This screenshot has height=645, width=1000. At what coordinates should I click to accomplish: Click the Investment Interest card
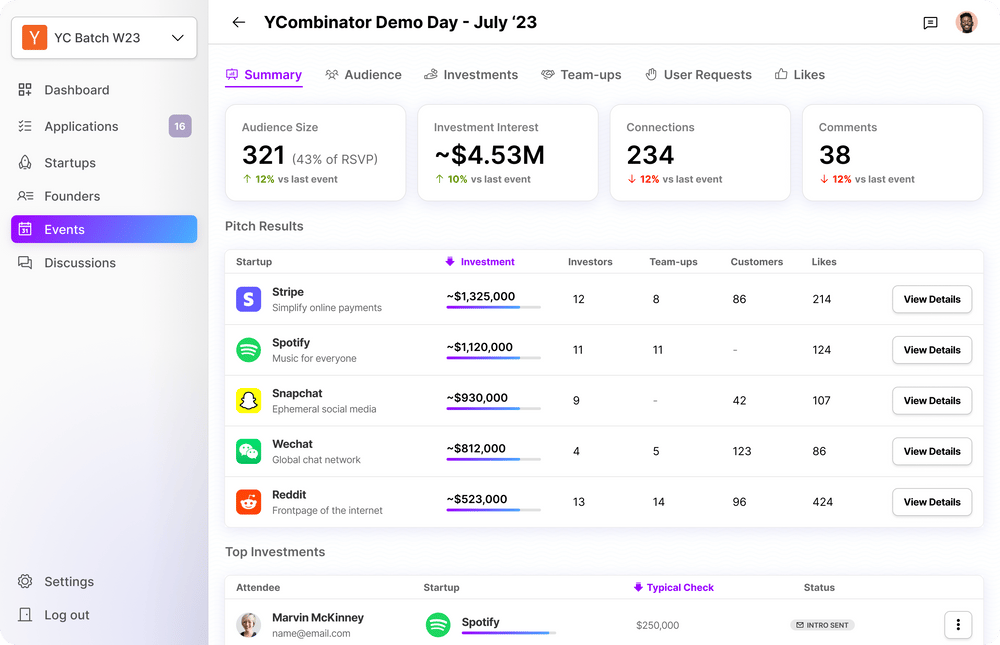coord(508,152)
